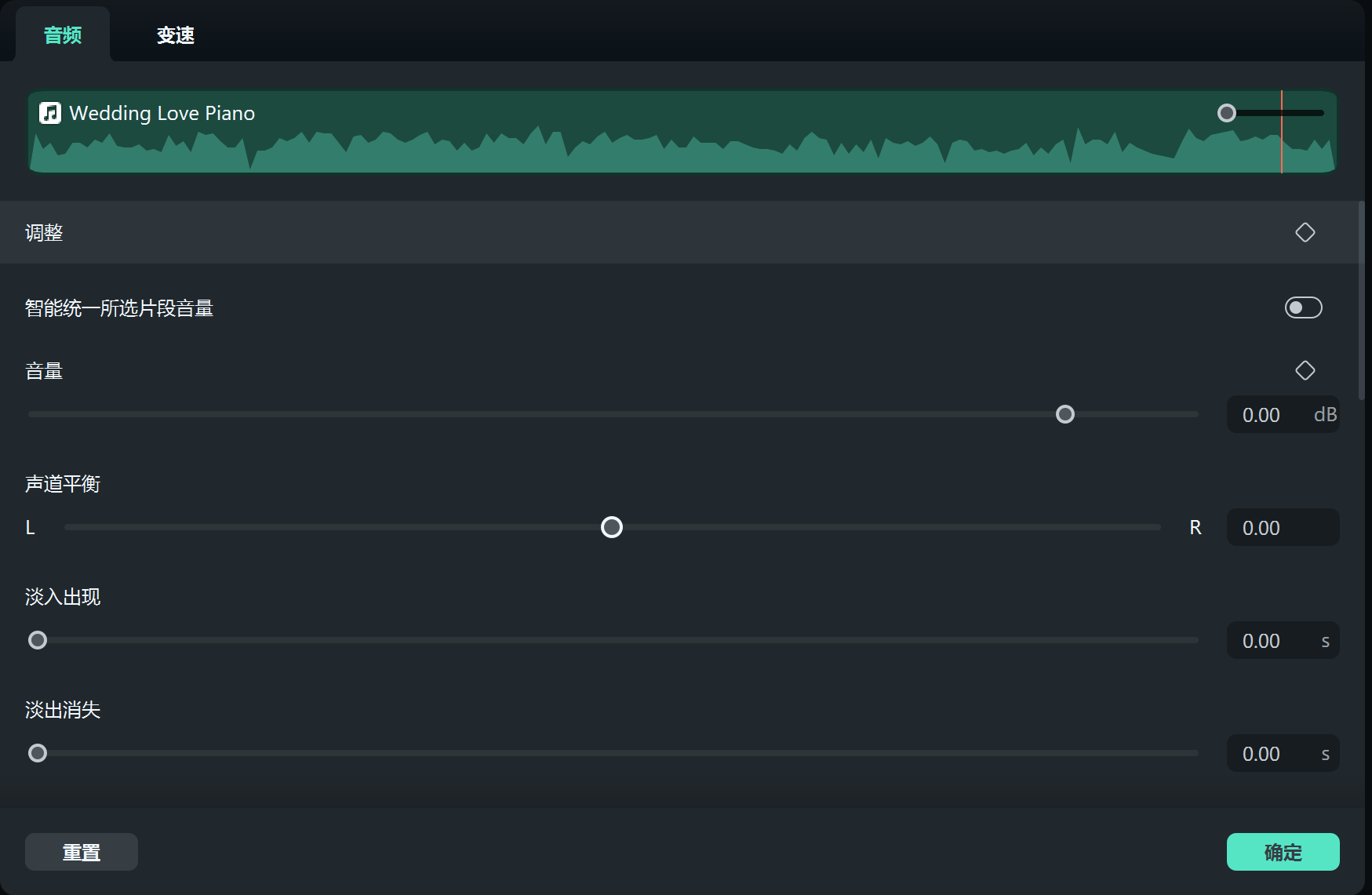Viewport: 1372px width, 895px height.
Task: Click the 淡出消失 fade-out slider handle
Action: tap(38, 753)
